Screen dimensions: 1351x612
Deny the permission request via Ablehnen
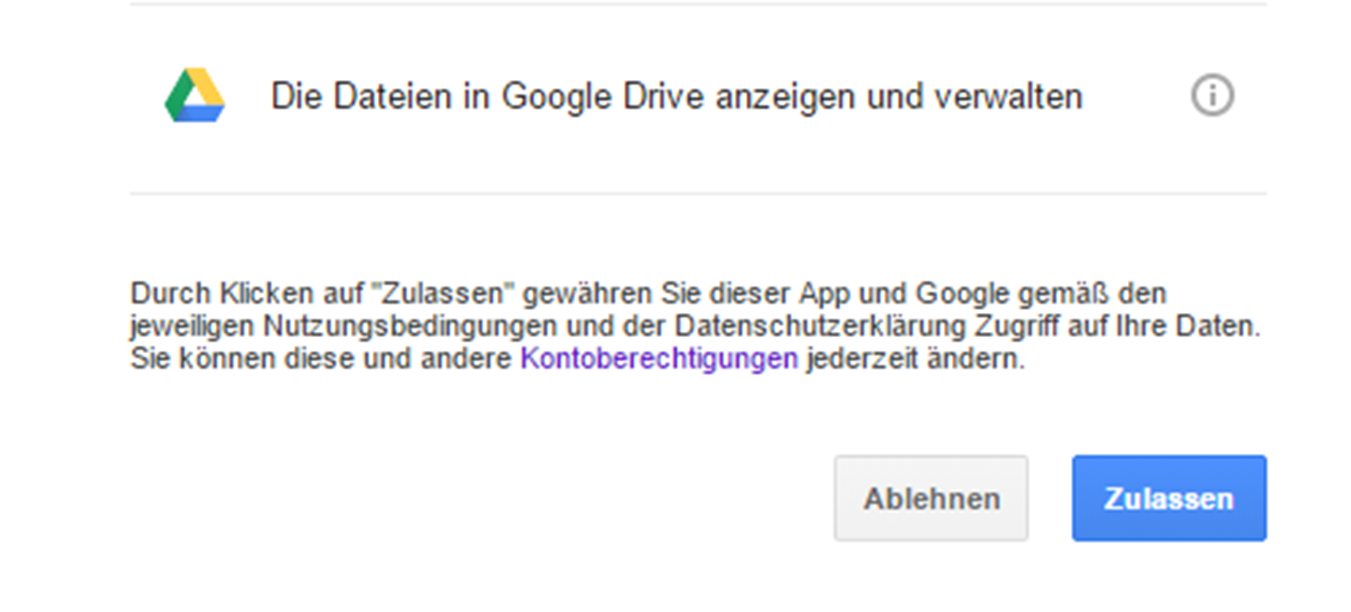(931, 497)
